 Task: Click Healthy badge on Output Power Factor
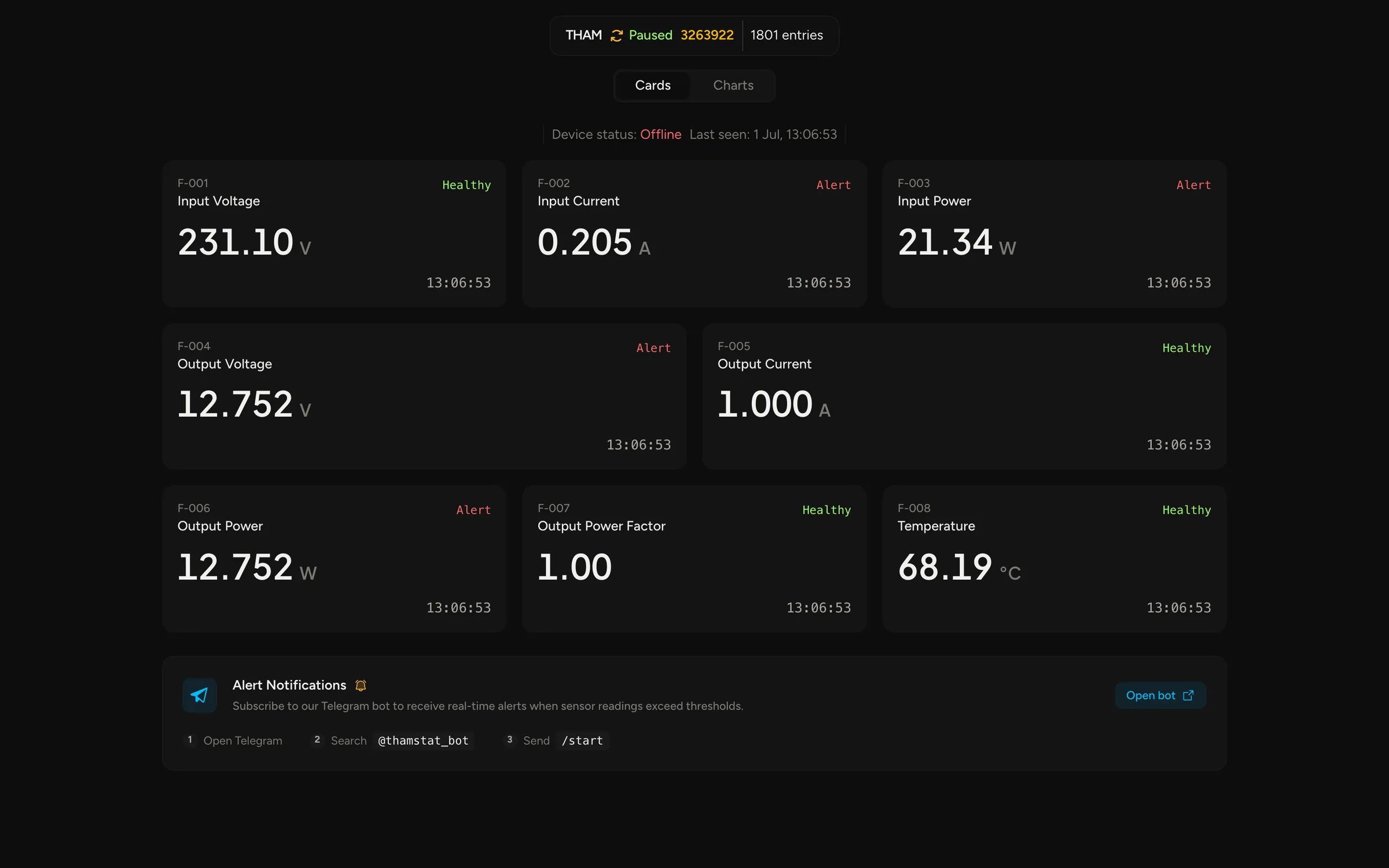pyautogui.click(x=826, y=510)
